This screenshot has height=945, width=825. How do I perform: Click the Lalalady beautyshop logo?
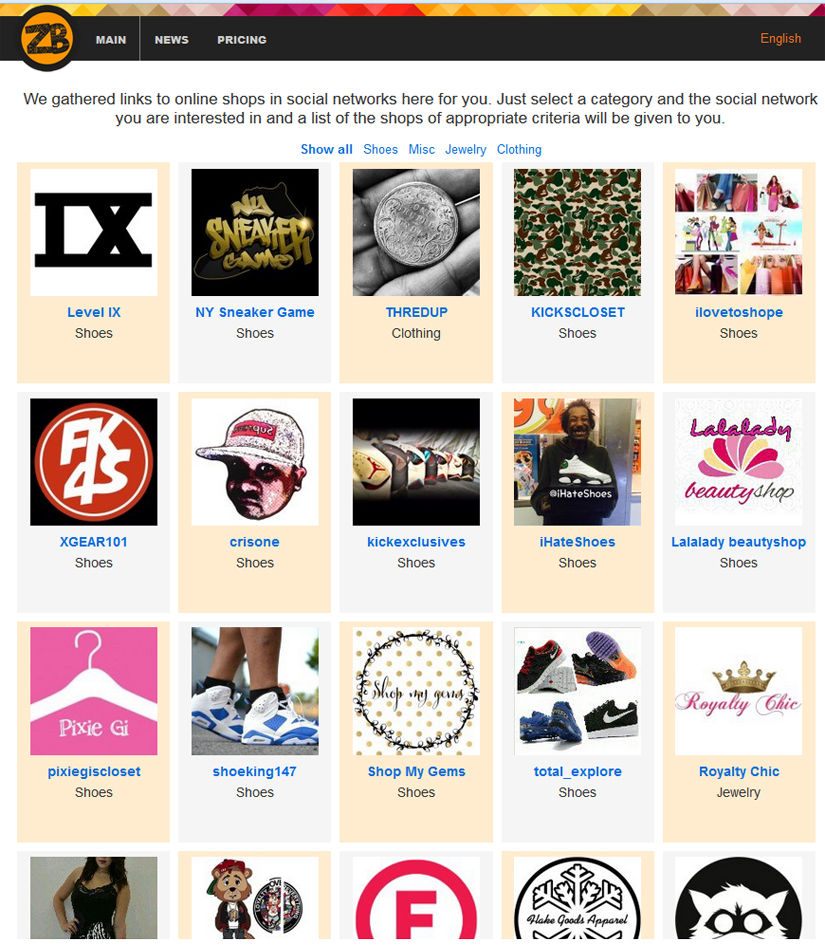pyautogui.click(x=738, y=462)
